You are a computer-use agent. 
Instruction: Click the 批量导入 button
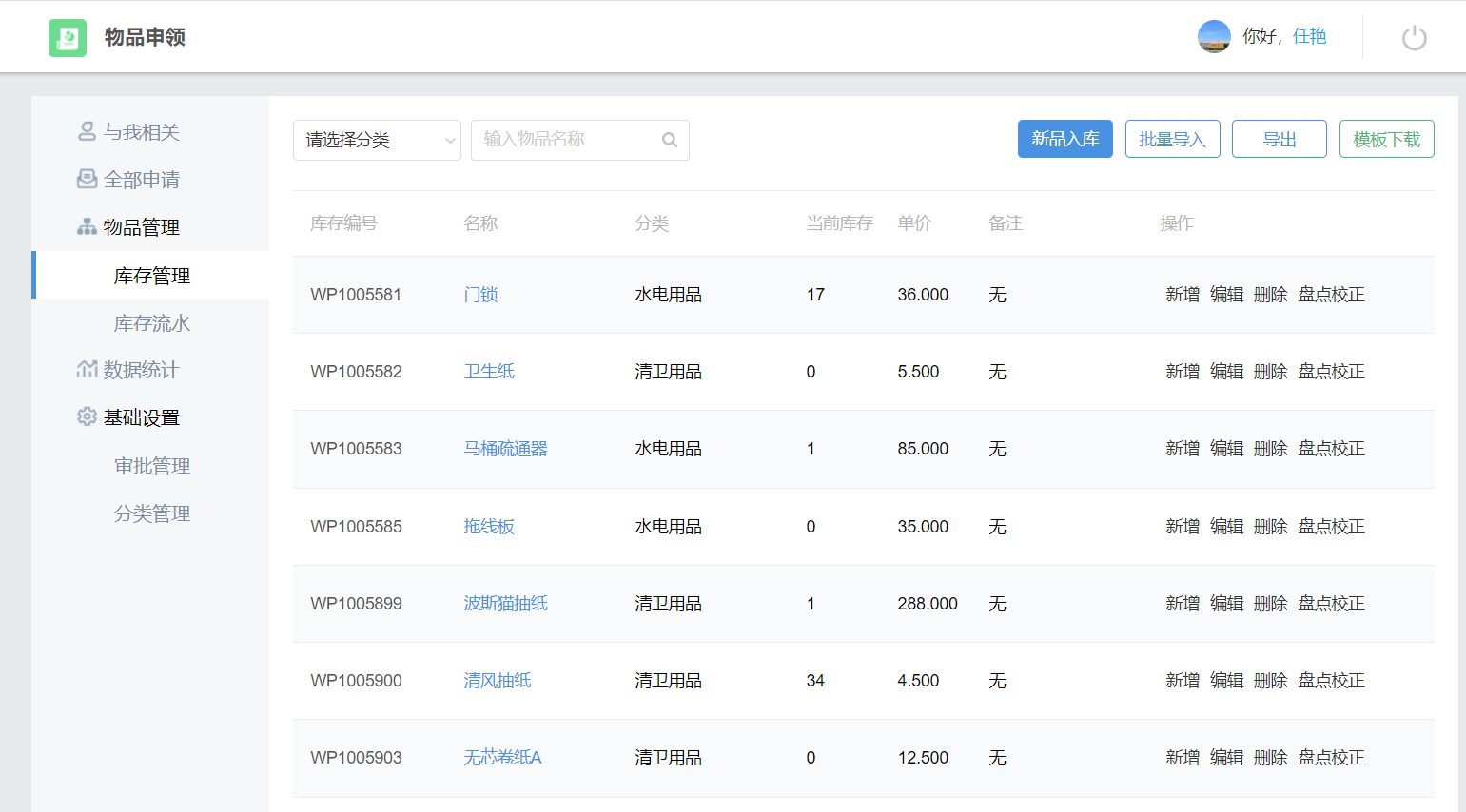(x=1172, y=139)
